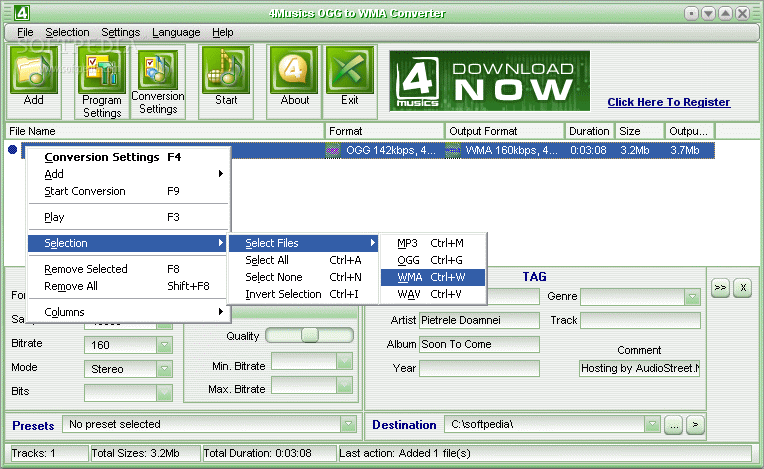Click the Size column header

coord(639,131)
